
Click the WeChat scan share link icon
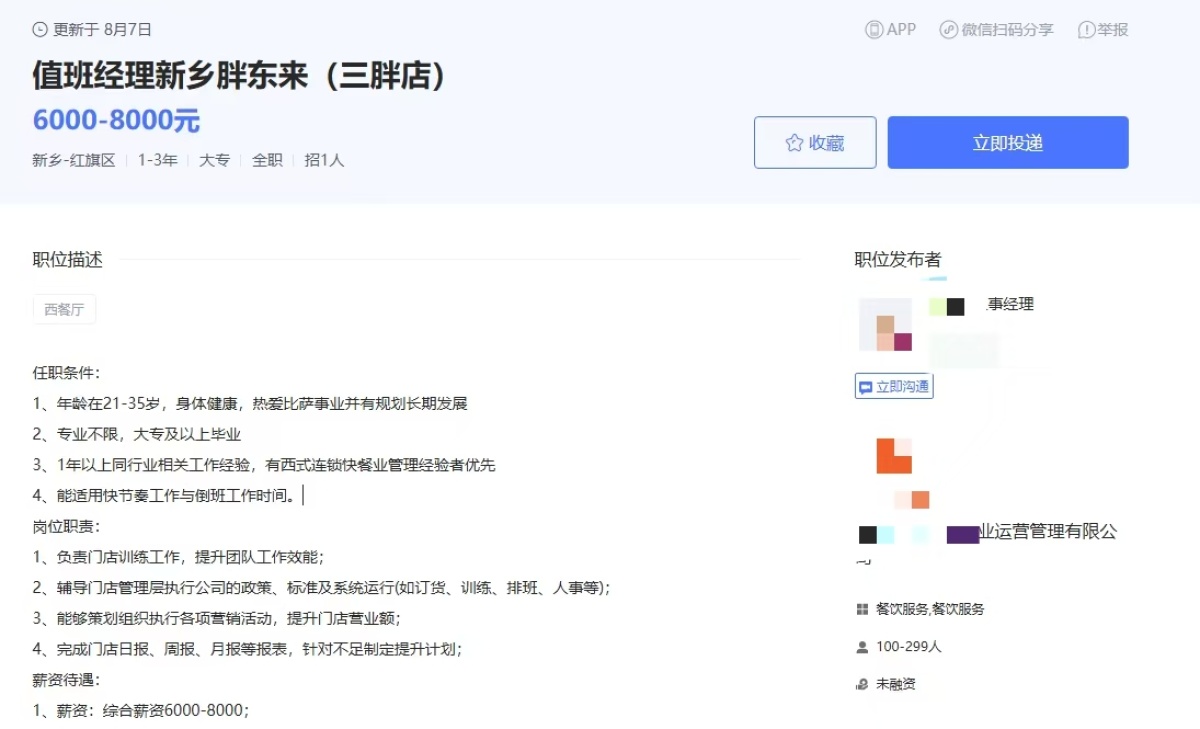(949, 30)
